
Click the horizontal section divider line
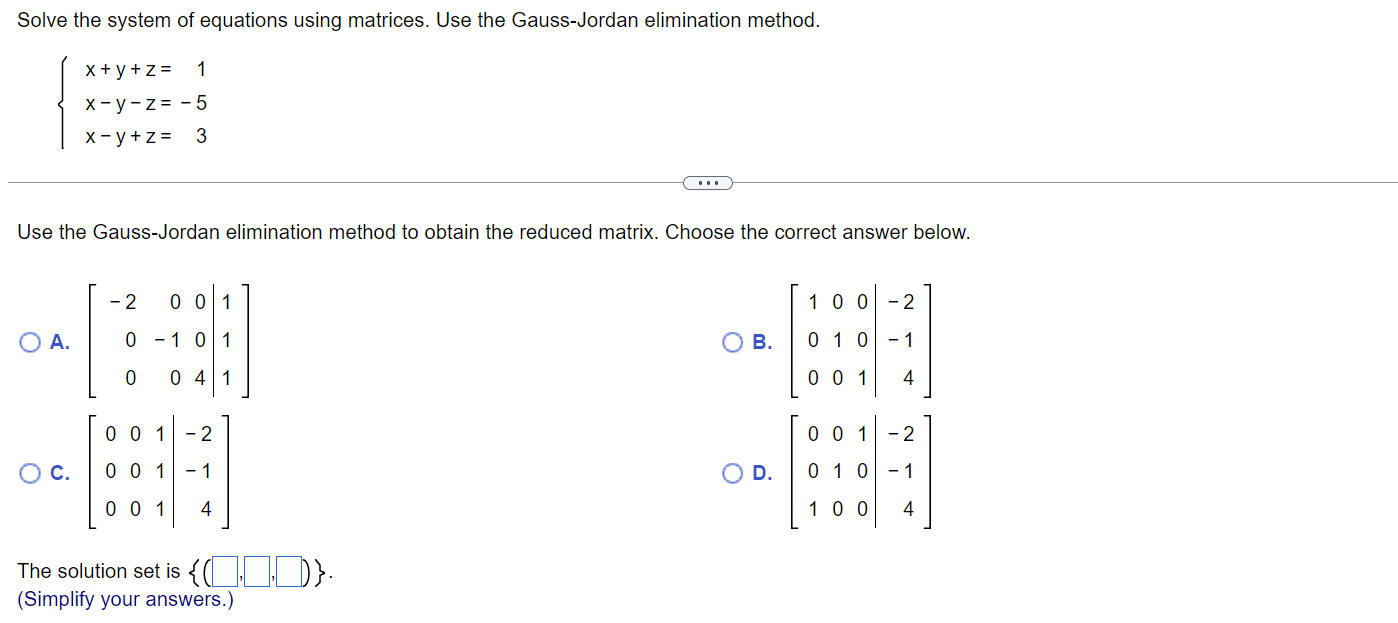(x=350, y=182)
